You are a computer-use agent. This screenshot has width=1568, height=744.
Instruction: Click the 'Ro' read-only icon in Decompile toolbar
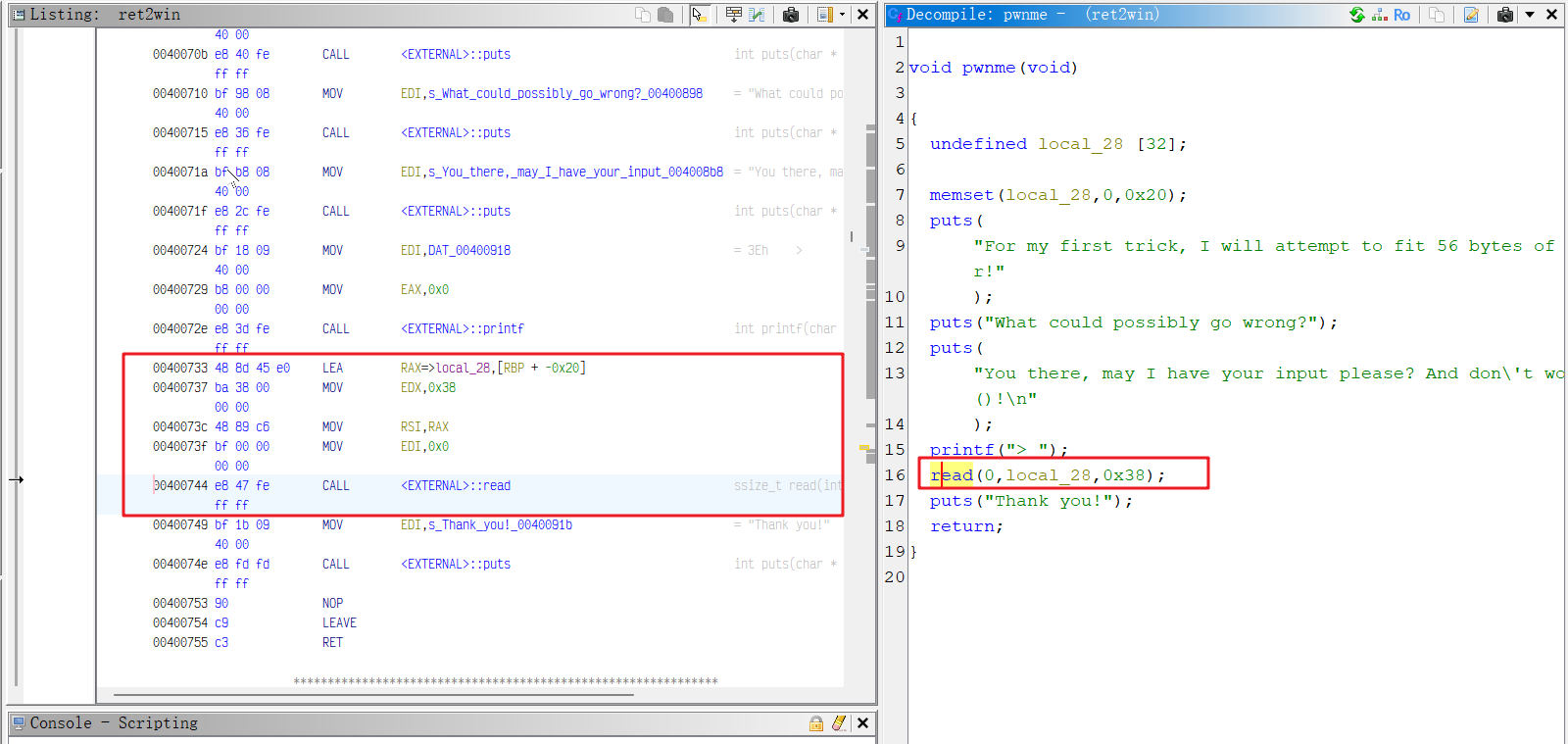tap(1401, 15)
